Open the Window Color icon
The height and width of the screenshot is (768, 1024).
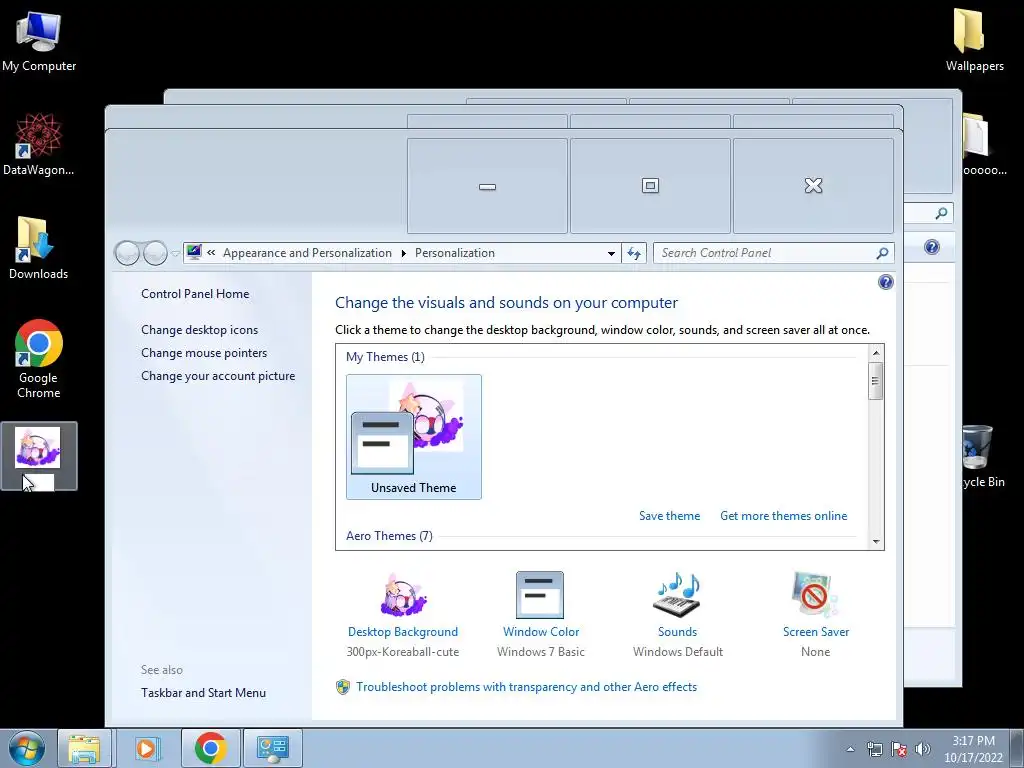click(539, 595)
